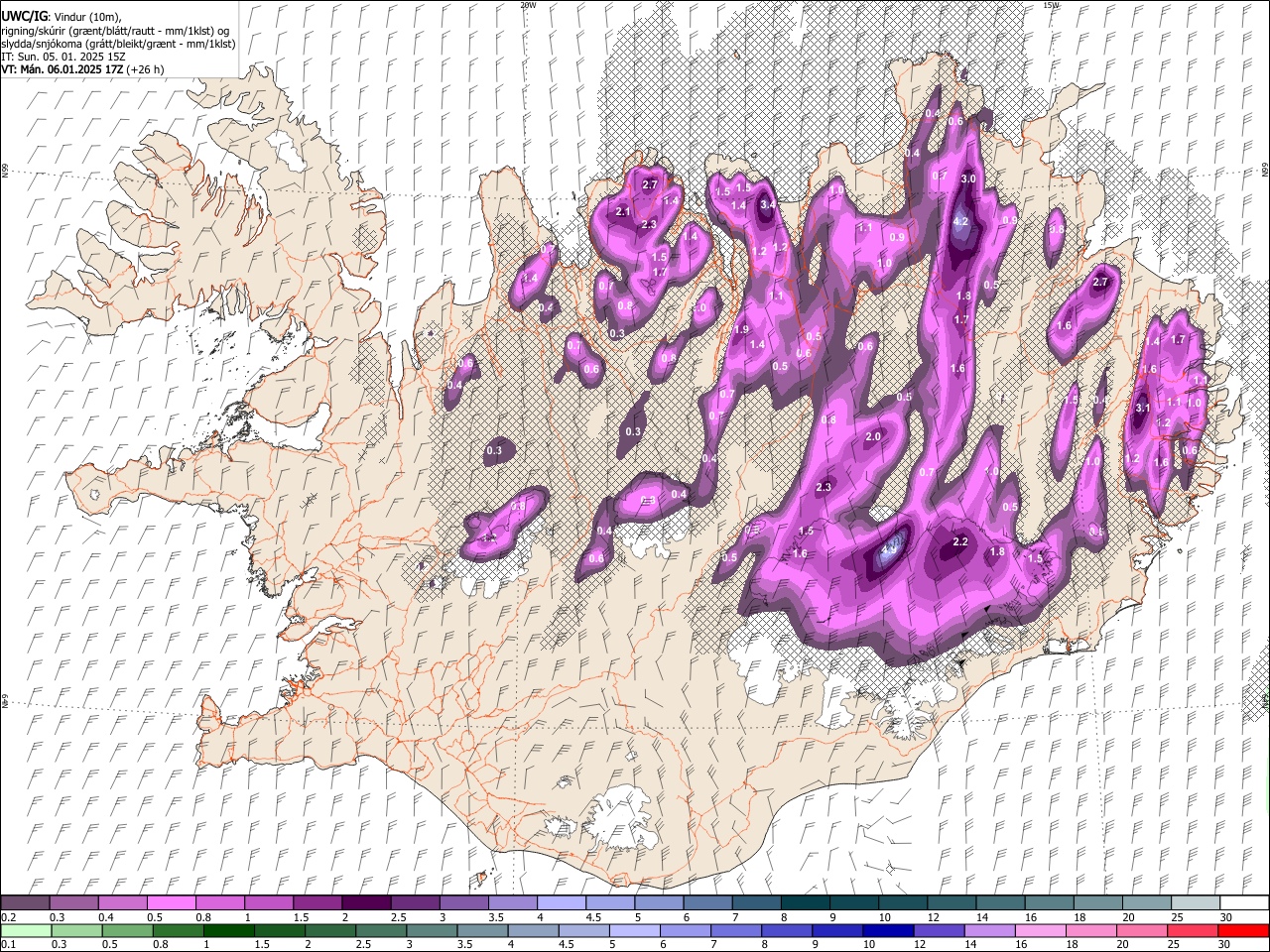
Task: Pick snow legend swatch between 0.2 and 0.3
Action: pyautogui.click(x=25, y=902)
